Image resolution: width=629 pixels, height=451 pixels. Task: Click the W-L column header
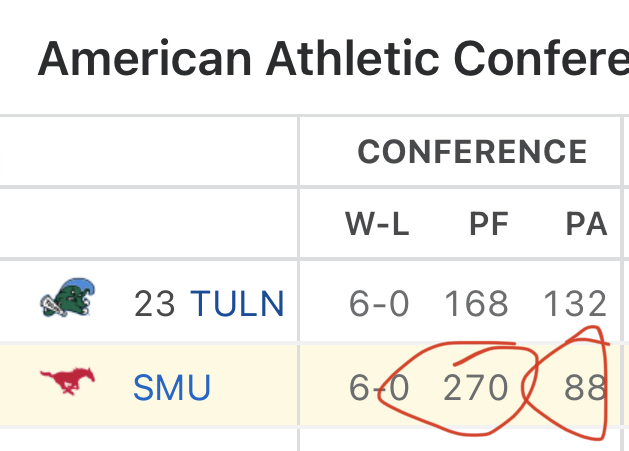tap(377, 224)
